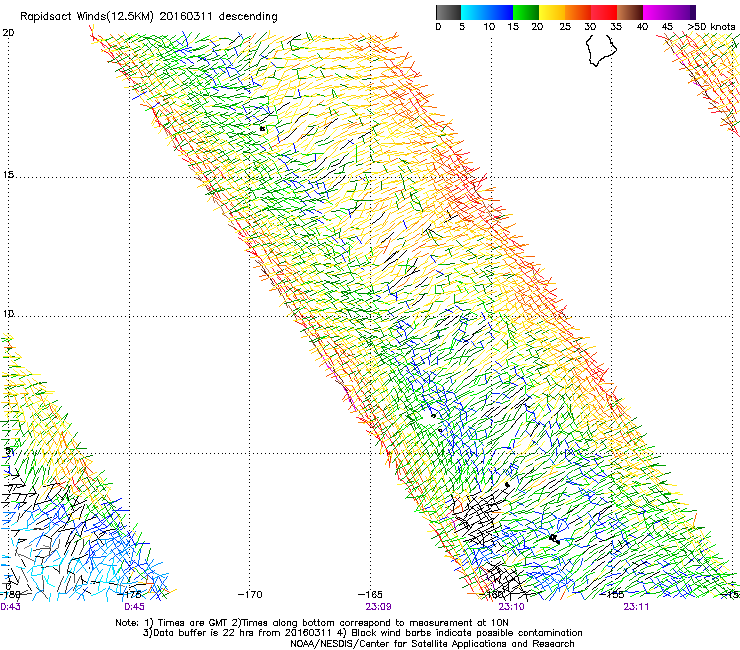Select the red 30-35 knots legend swatch
Screen dimensions: 740x650
point(604,12)
